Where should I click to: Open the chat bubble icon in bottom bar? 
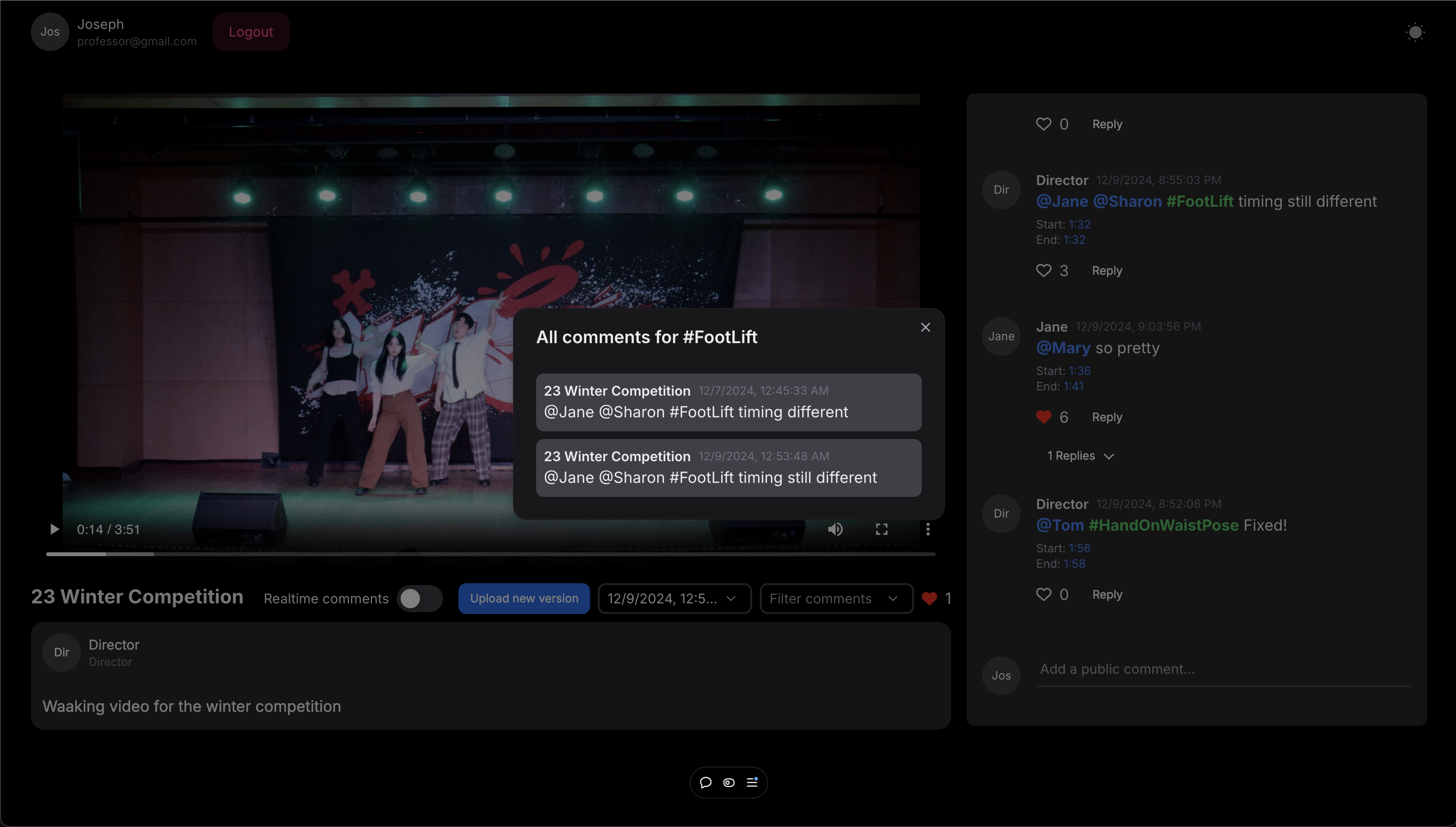coord(705,783)
